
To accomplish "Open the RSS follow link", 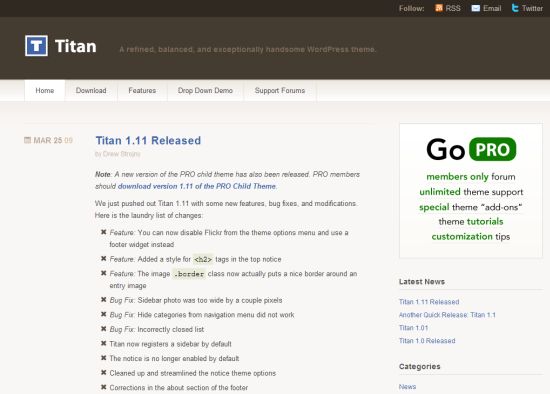I will click(x=448, y=8).
